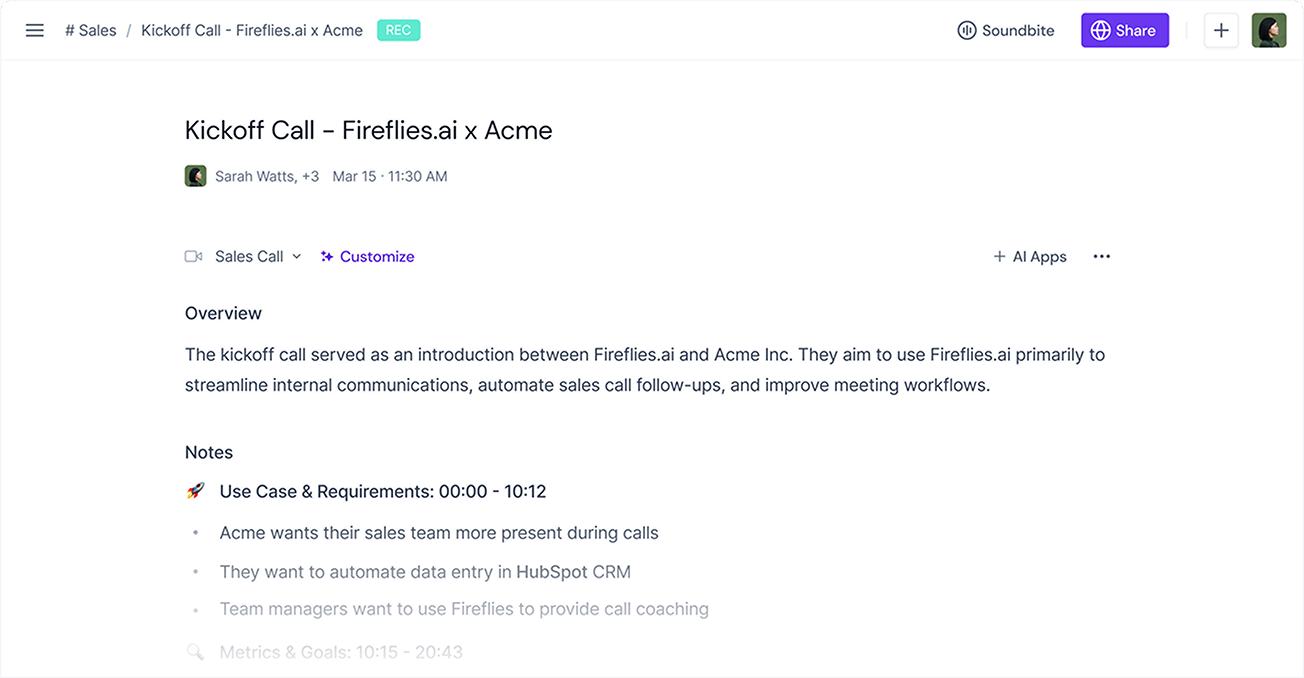
Task: Add AI Apps to the meeting
Action: [1030, 257]
